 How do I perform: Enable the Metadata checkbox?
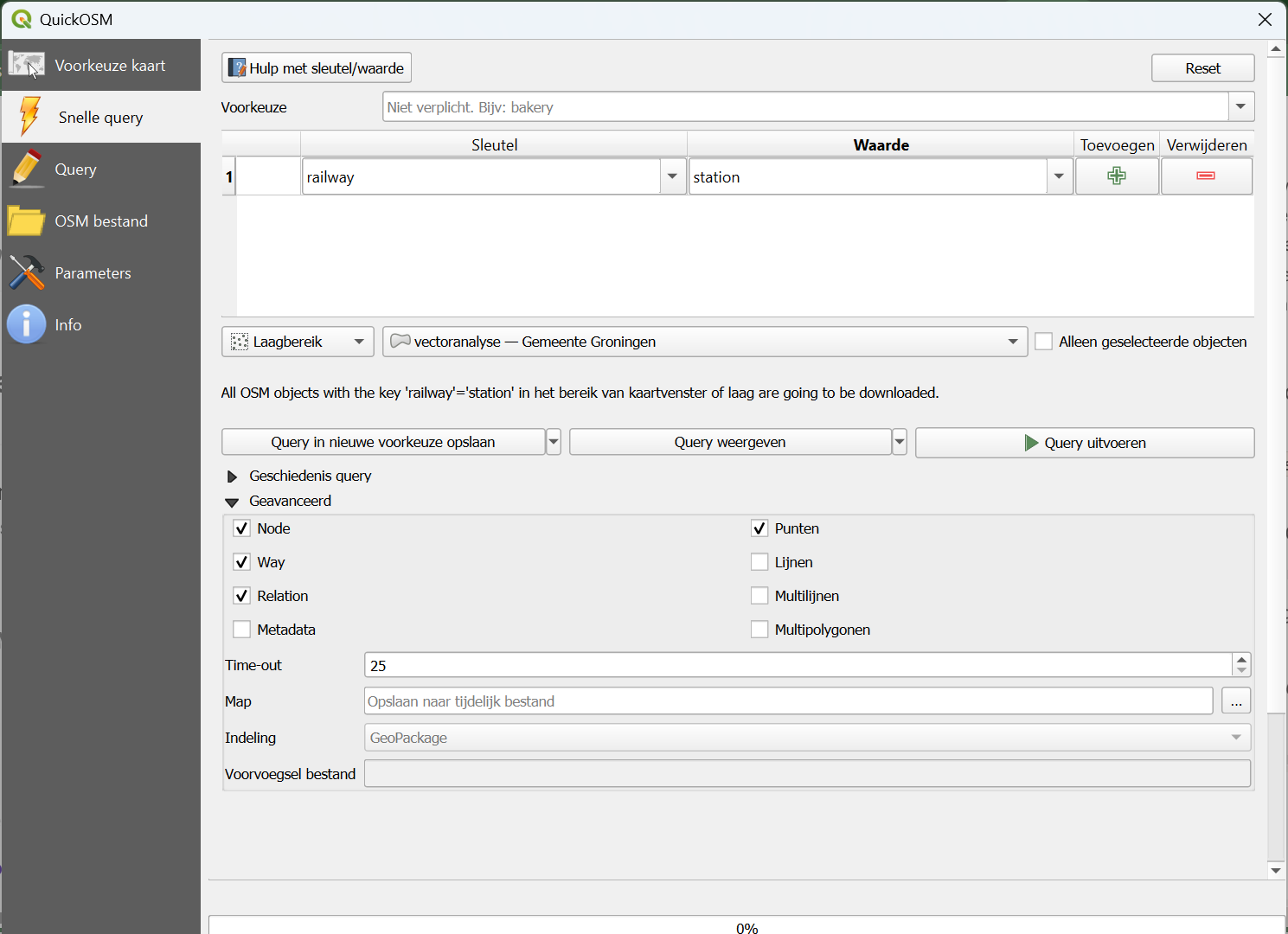[242, 630]
